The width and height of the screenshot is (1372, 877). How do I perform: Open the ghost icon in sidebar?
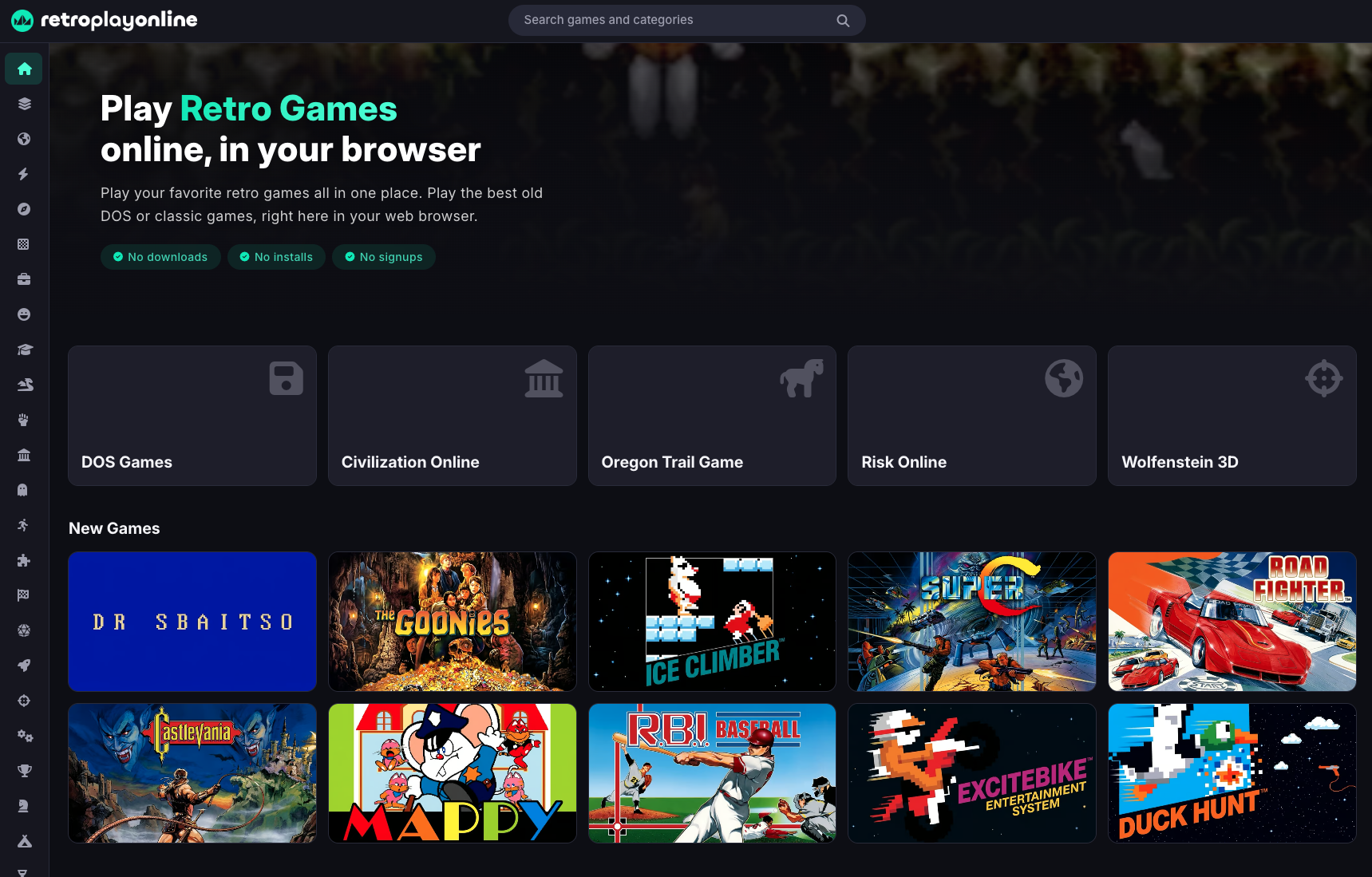click(24, 490)
